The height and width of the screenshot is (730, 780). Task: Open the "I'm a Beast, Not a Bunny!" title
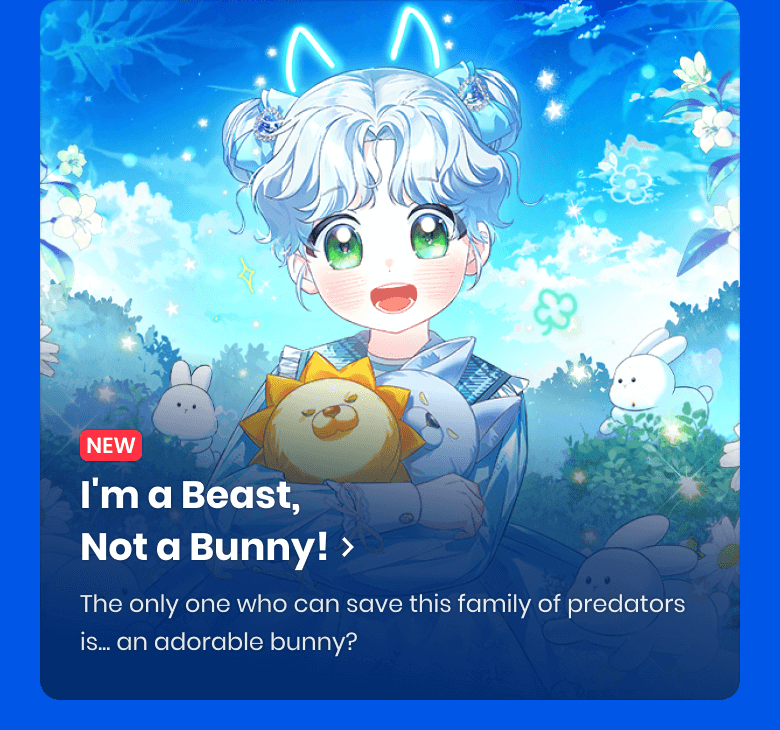click(204, 521)
